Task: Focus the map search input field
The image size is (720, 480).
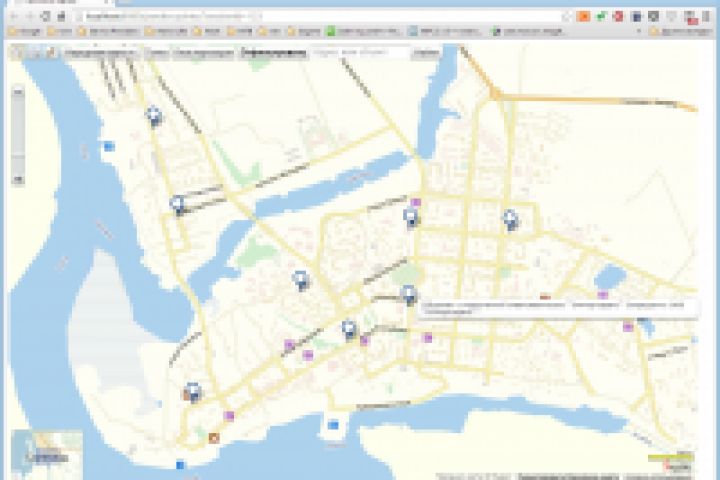Action: pyautogui.click(x=360, y=53)
